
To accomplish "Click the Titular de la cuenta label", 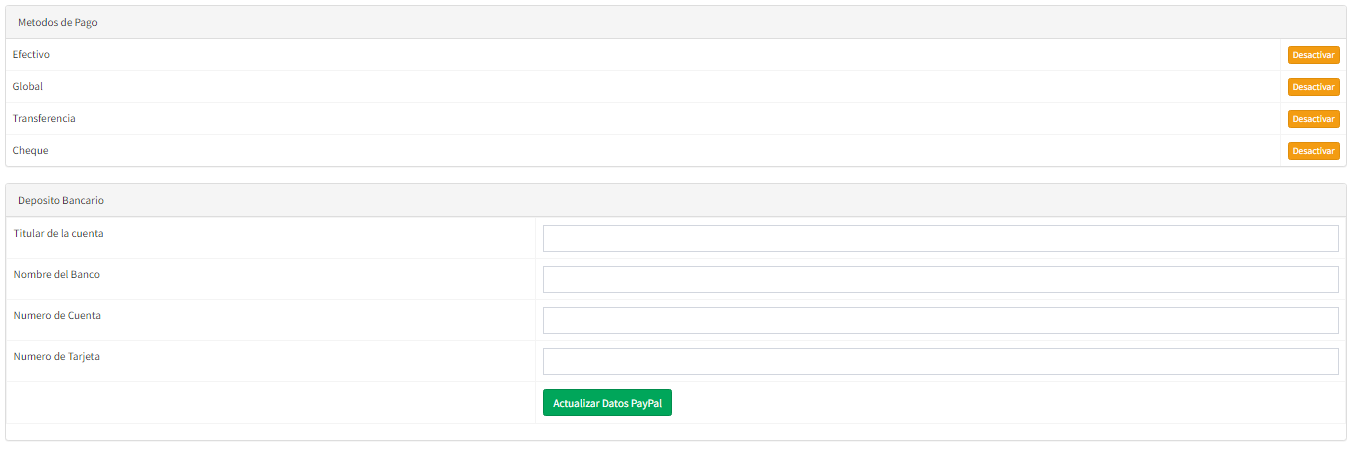I will (58, 234).
